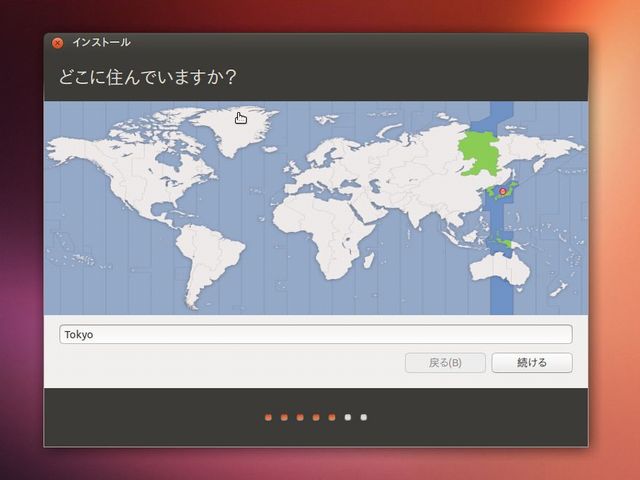
Task: Click the 戻る(B) back button
Action: (445, 362)
